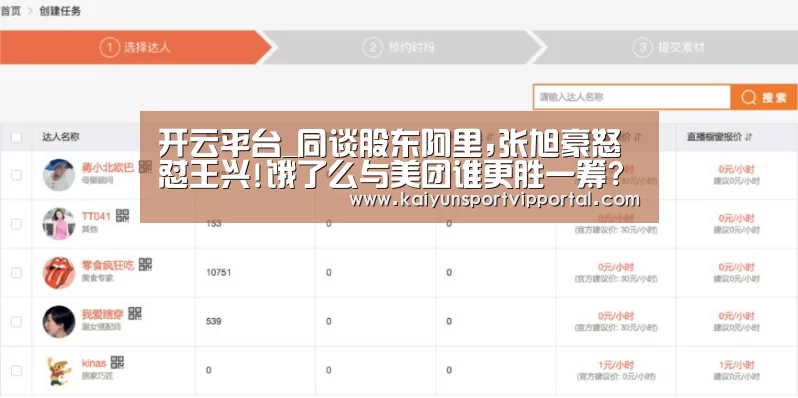
Task: Check the box for TT041
Action: point(16,224)
